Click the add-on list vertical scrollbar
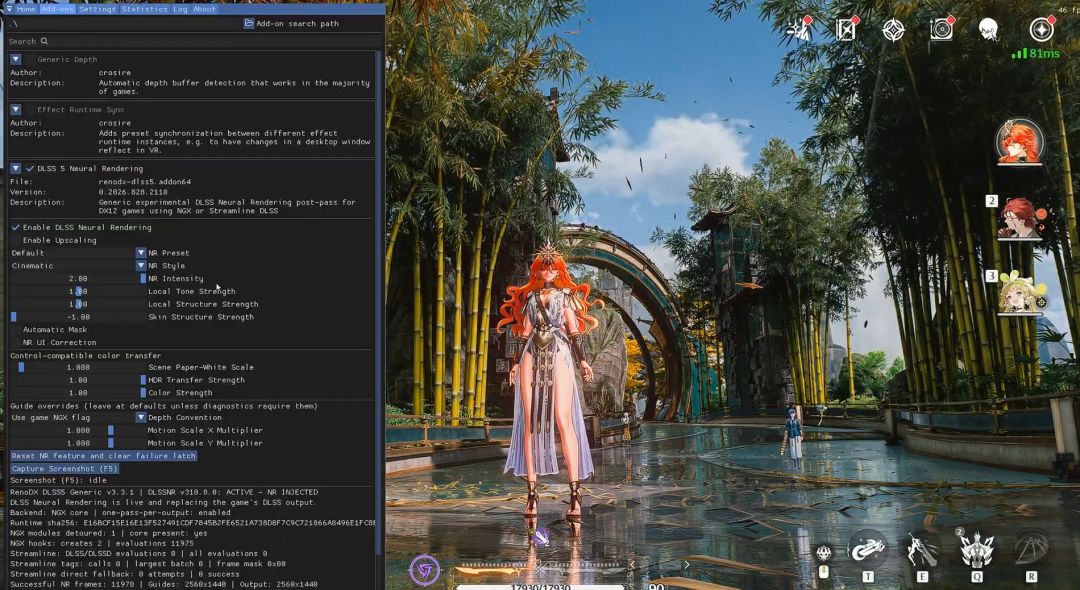 tap(378, 303)
